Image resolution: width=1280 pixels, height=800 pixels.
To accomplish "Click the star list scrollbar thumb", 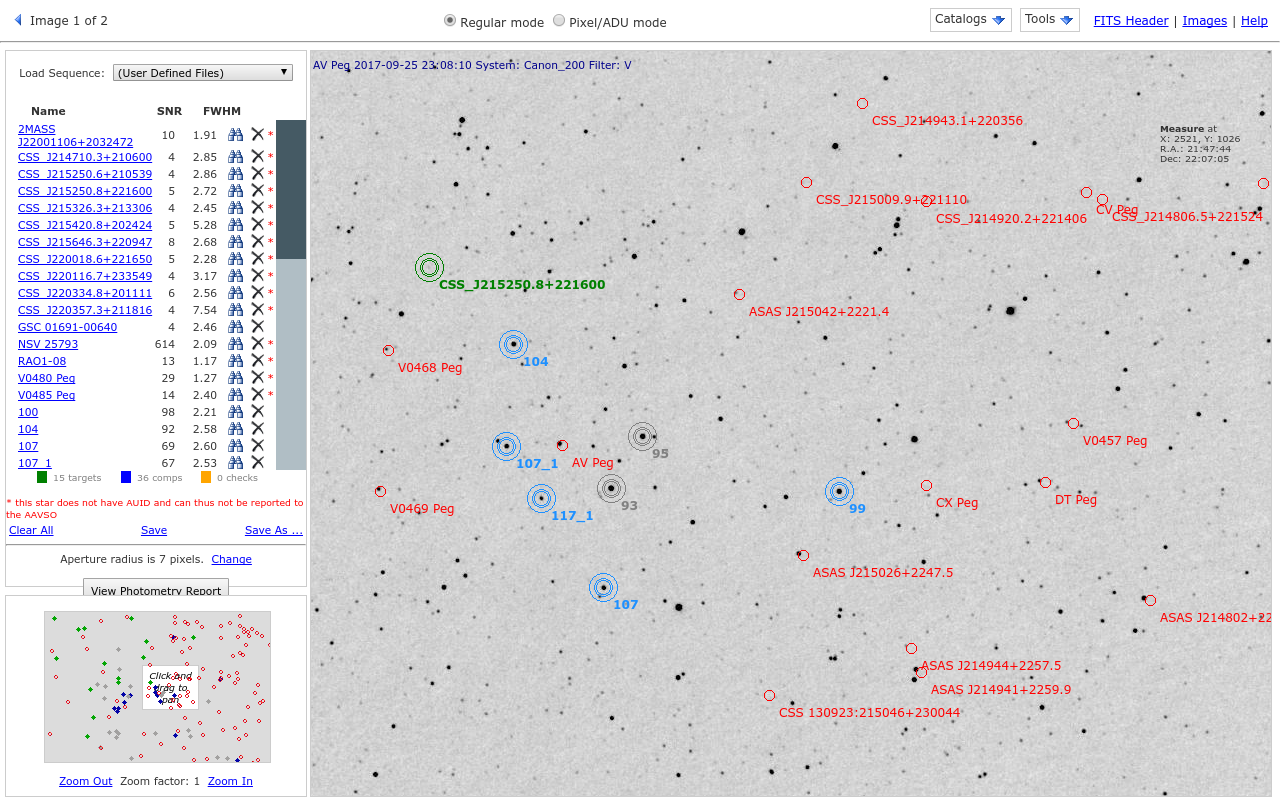I will click(290, 189).
